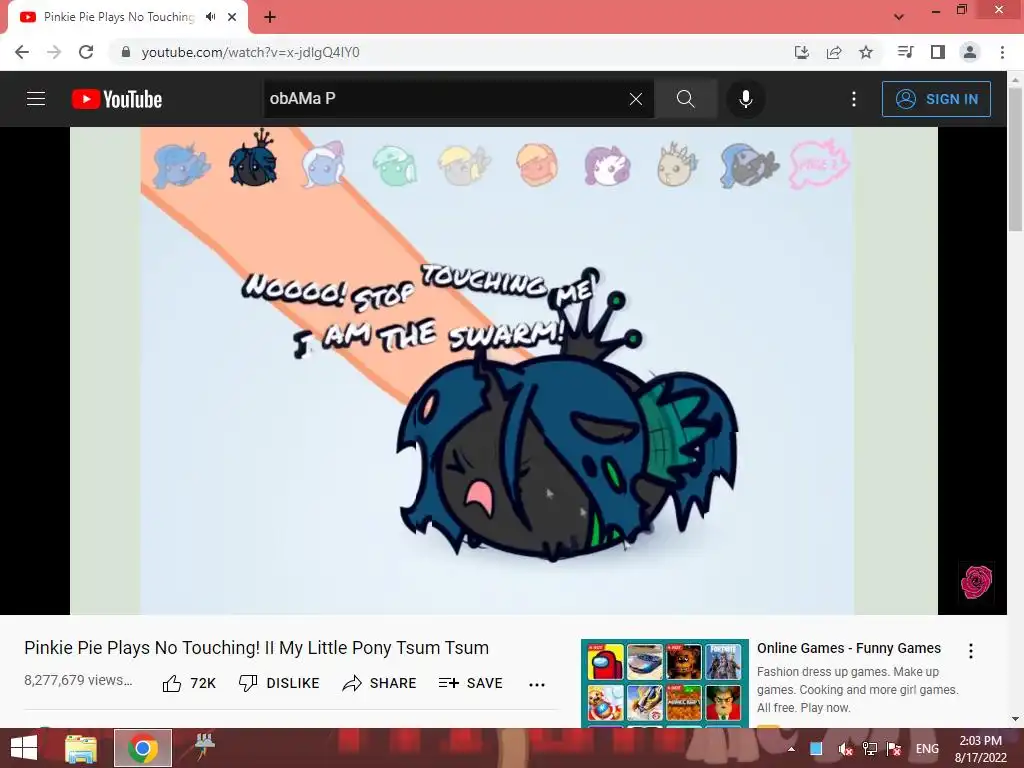Viewport: 1024px width, 768px height.
Task: Open Windows Start menu
Action: [24, 748]
